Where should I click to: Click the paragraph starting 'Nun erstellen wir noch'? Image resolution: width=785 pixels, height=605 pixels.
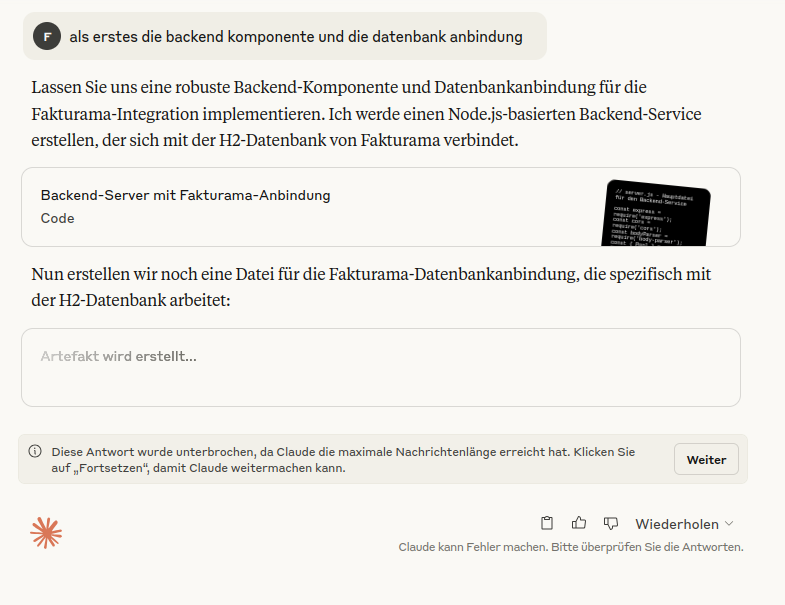371,287
